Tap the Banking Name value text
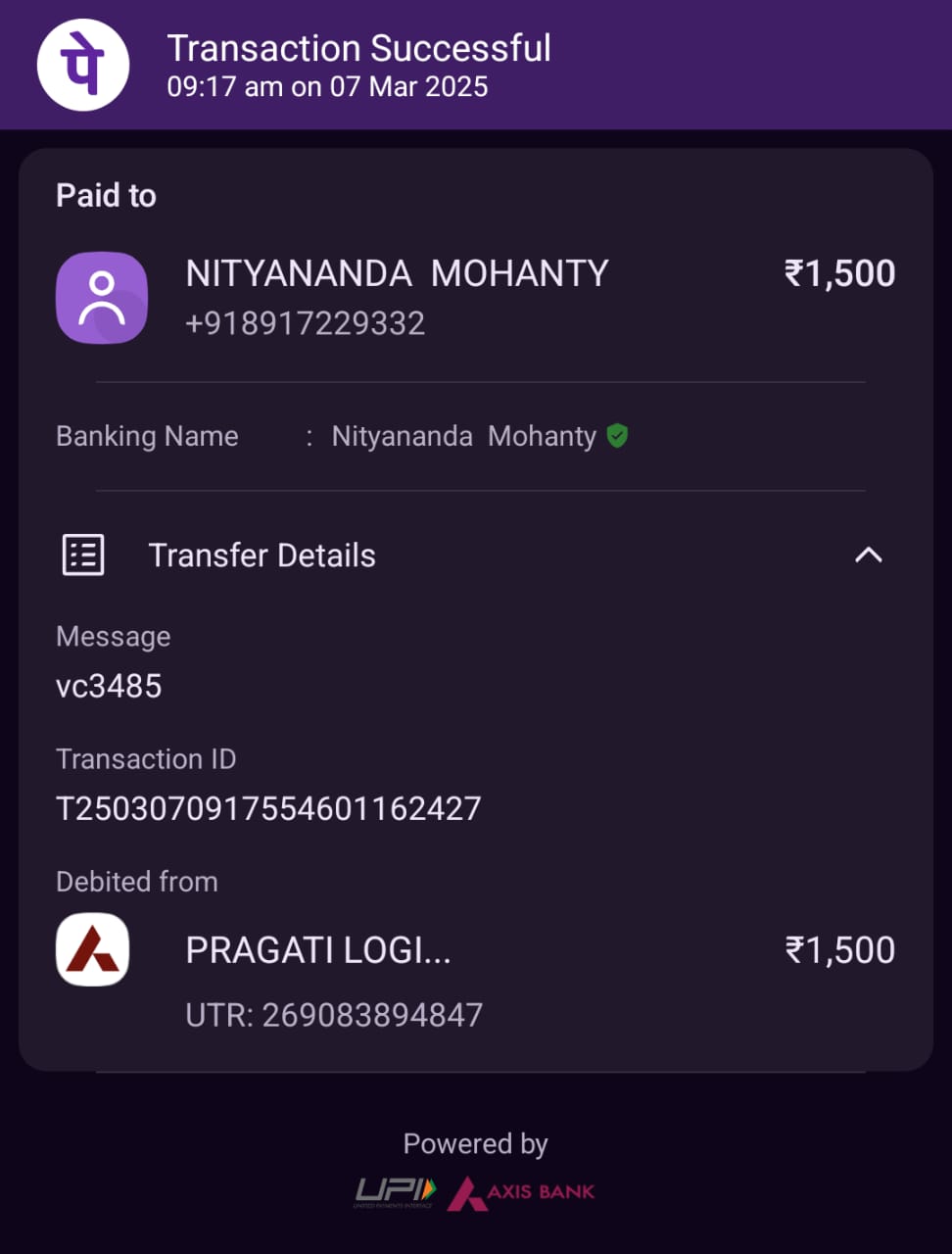Screen dimensions: 952x1254 pyautogui.click(x=463, y=436)
